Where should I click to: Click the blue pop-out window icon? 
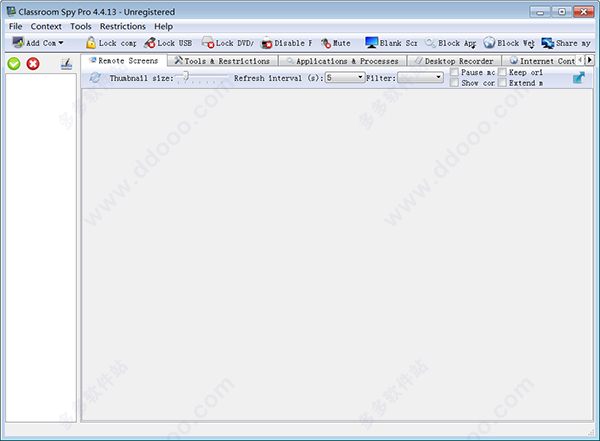(579, 78)
